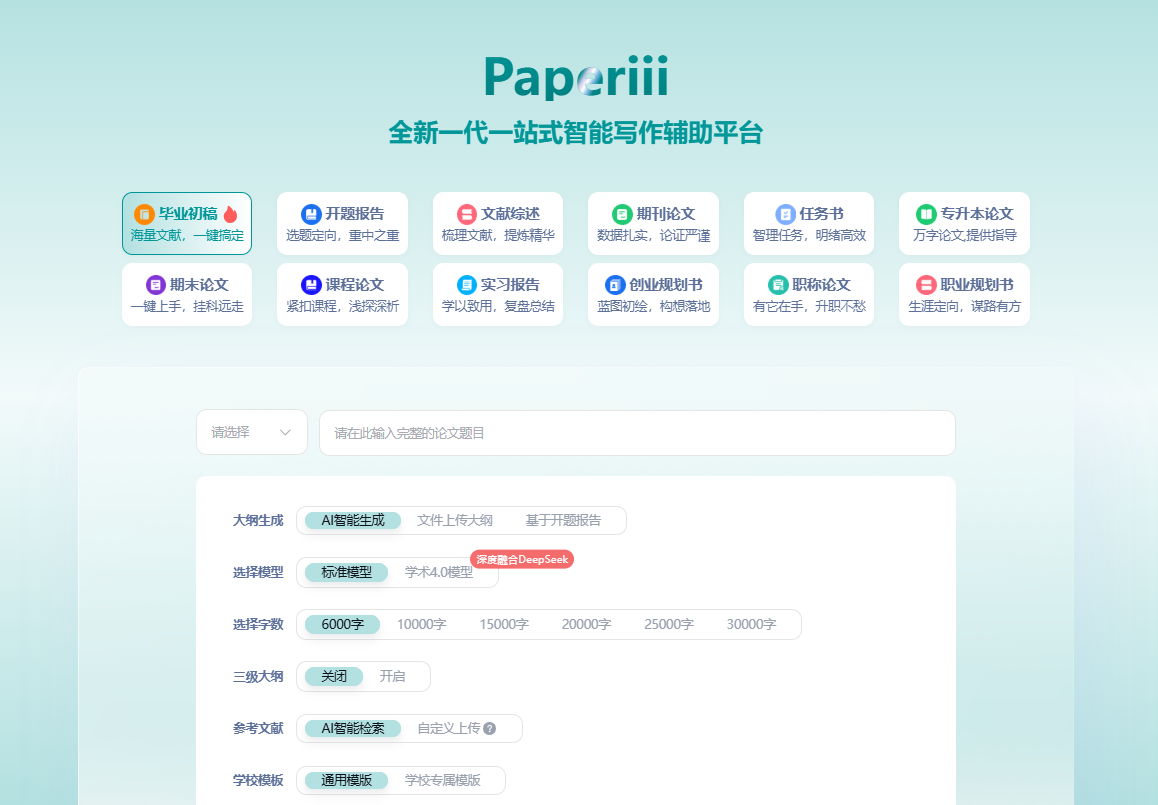
Task: Select 自定义上传 for references
Action: pyautogui.click(x=449, y=729)
